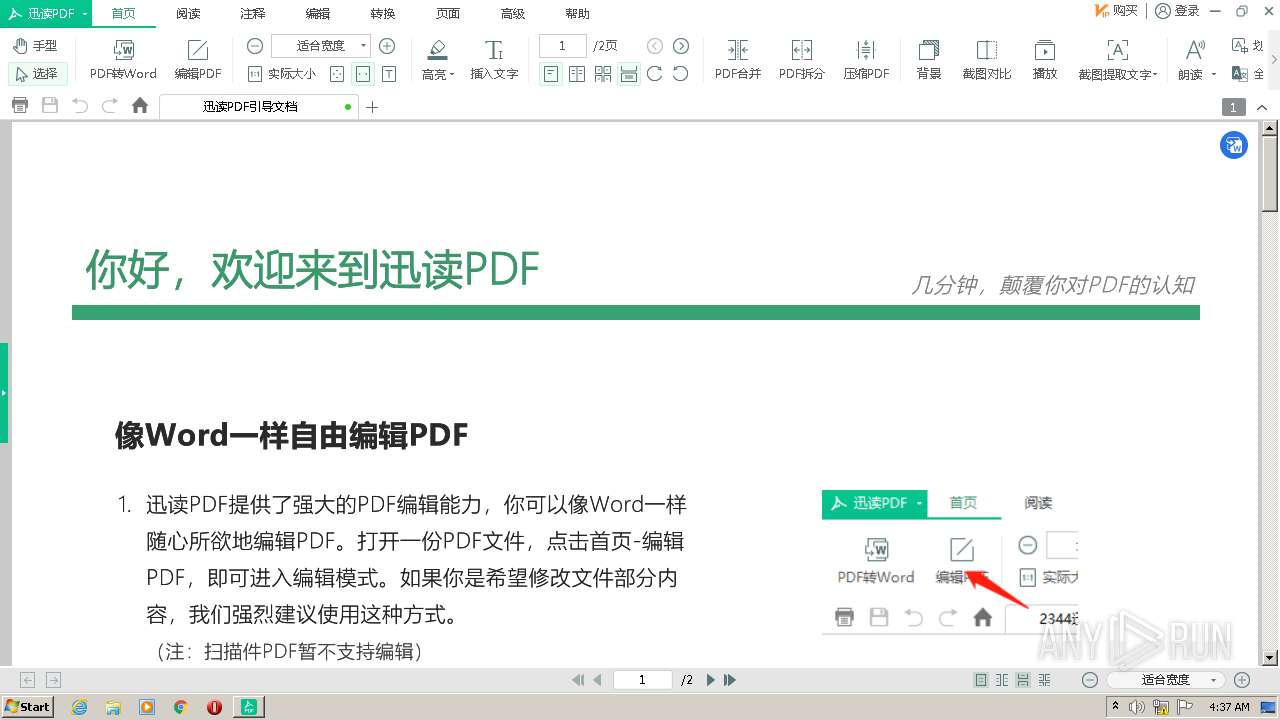The image size is (1280, 720).
Task: Switch to the 首页 ribbon tab
Action: pos(124,13)
